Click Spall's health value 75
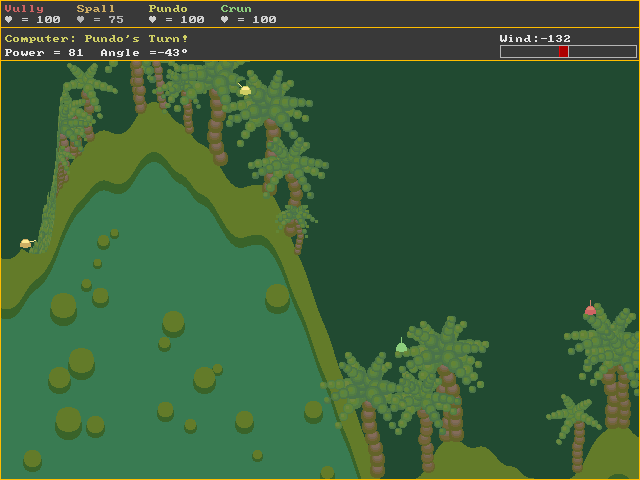The height and width of the screenshot is (480, 640). pos(116,20)
